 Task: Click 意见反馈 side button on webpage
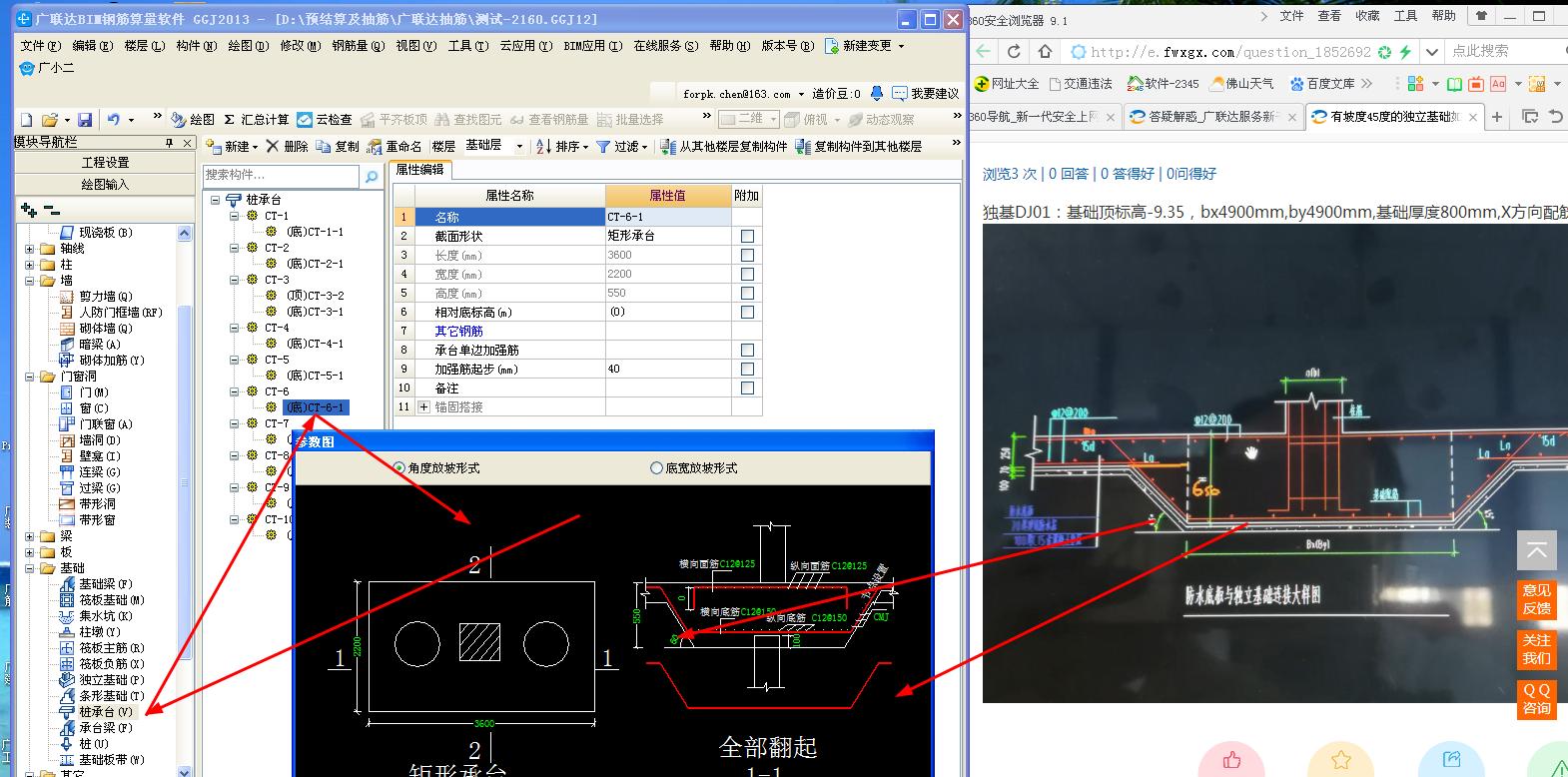(1536, 599)
